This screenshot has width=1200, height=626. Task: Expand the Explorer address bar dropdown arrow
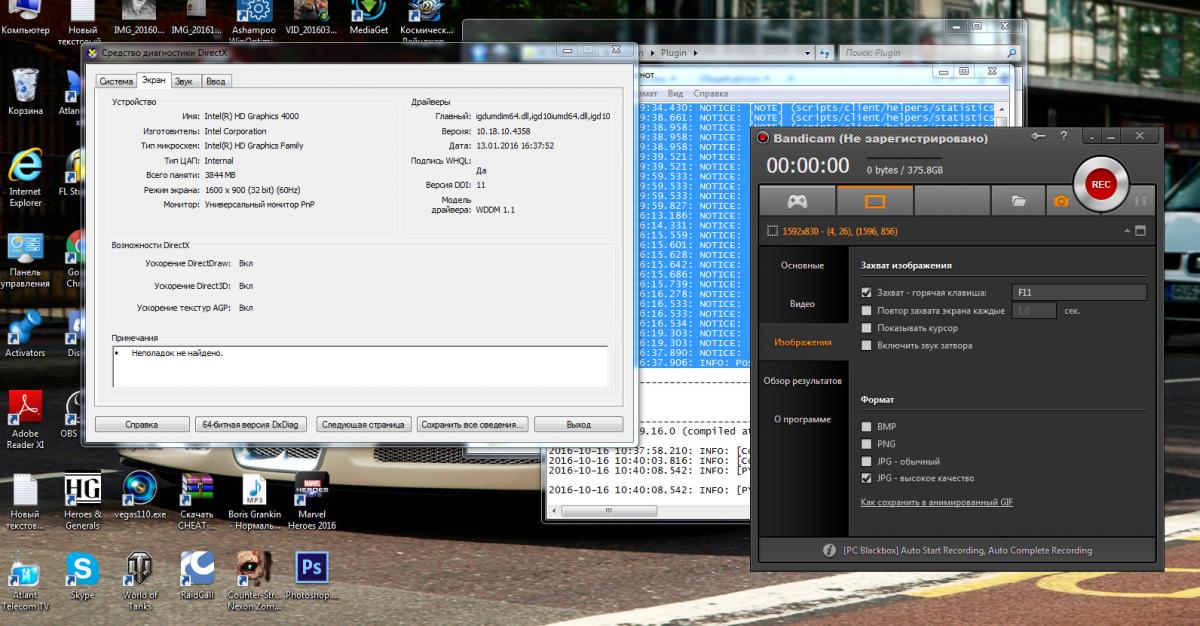(810, 53)
